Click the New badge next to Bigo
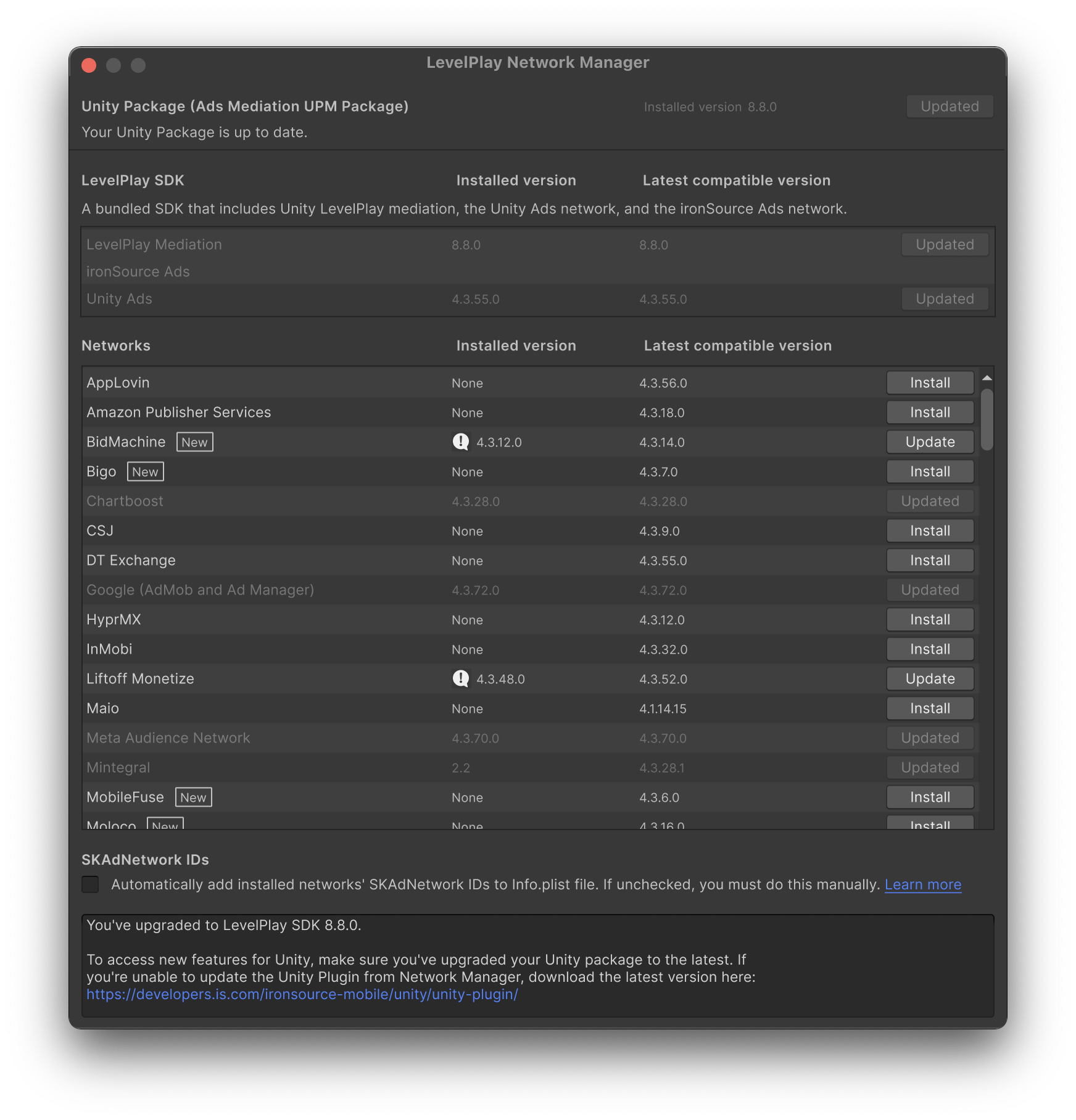 pos(145,471)
